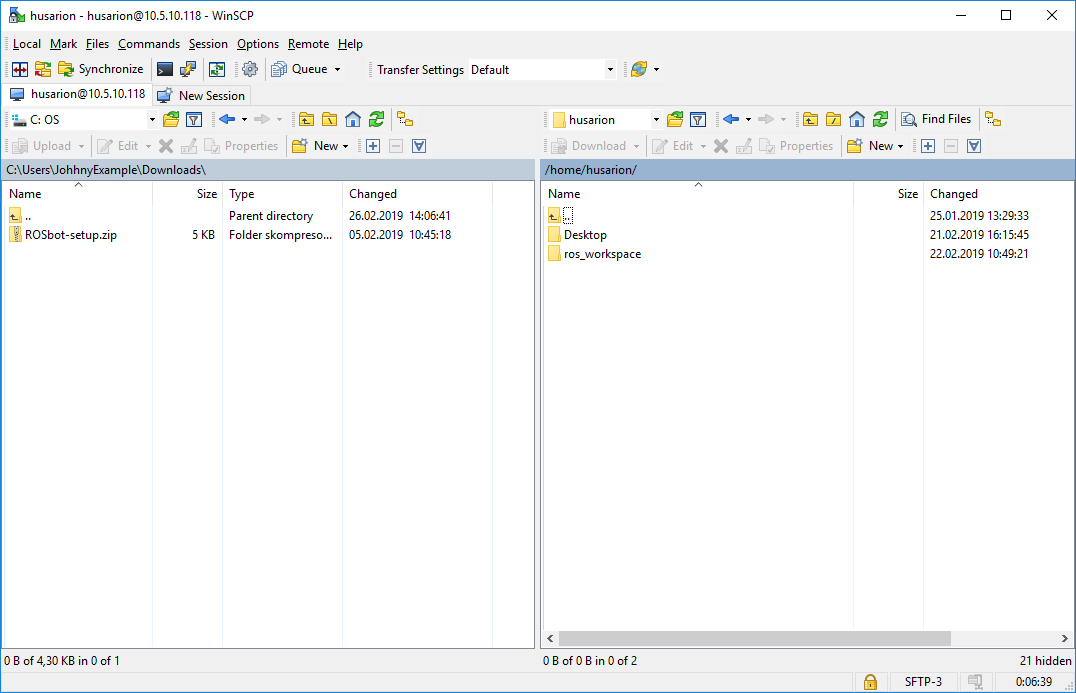Expand the Queue dropdown arrow
Screen dimensions: 1076x693
tap(338, 69)
